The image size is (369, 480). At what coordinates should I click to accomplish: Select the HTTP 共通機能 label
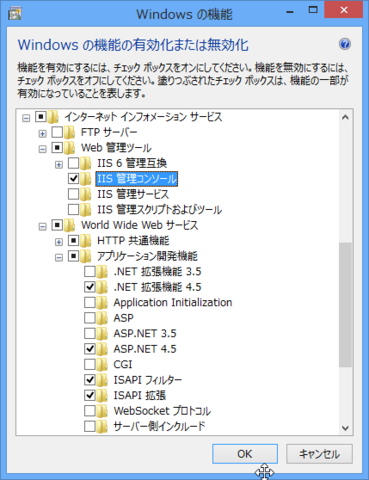(133, 241)
